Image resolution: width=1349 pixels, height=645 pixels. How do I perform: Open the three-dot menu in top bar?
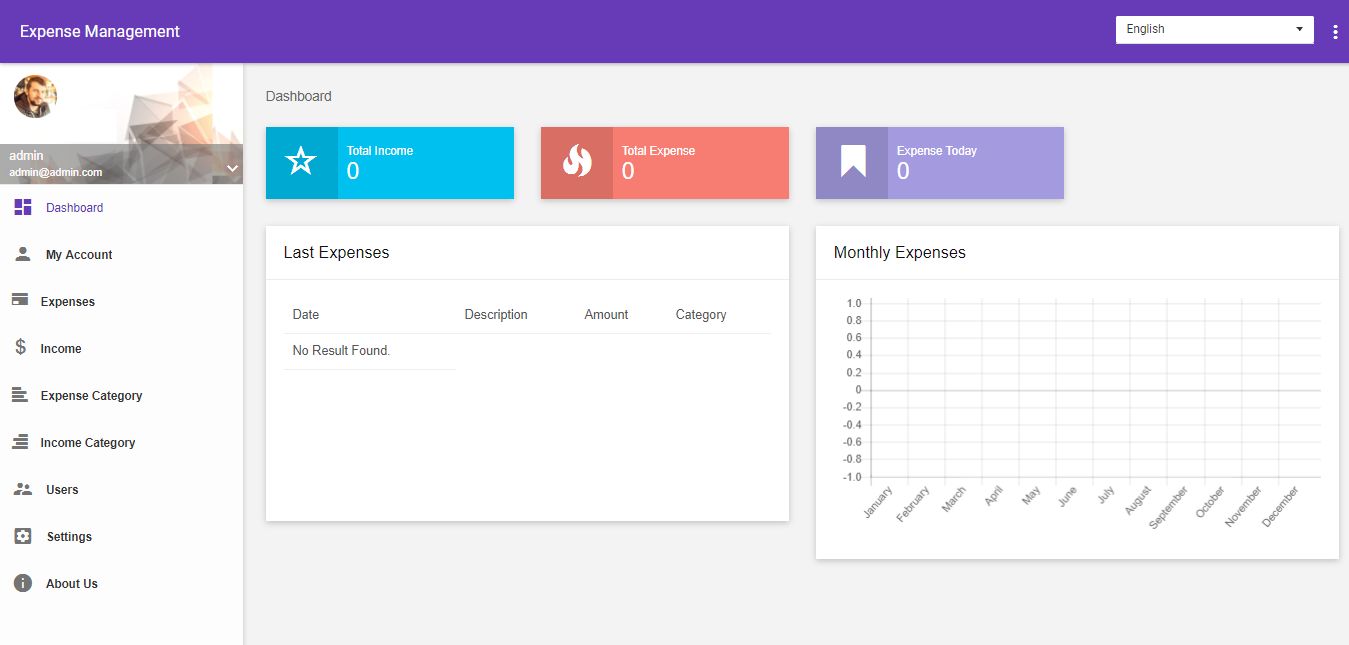(1335, 32)
